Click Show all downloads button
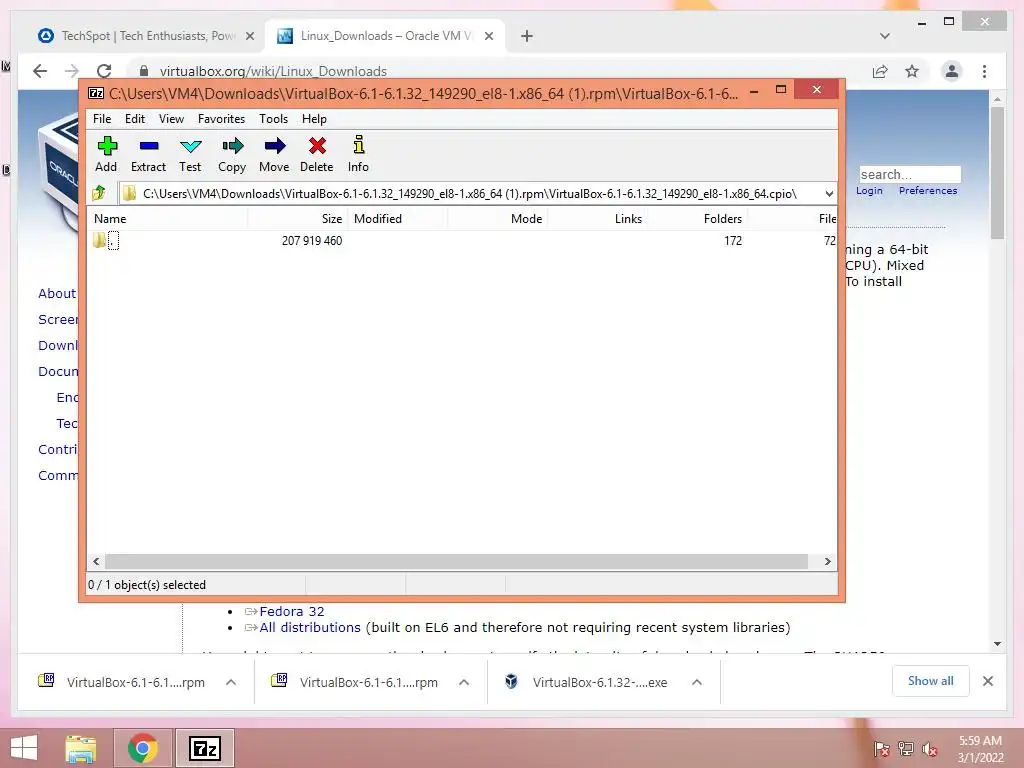1024x768 pixels. click(931, 681)
